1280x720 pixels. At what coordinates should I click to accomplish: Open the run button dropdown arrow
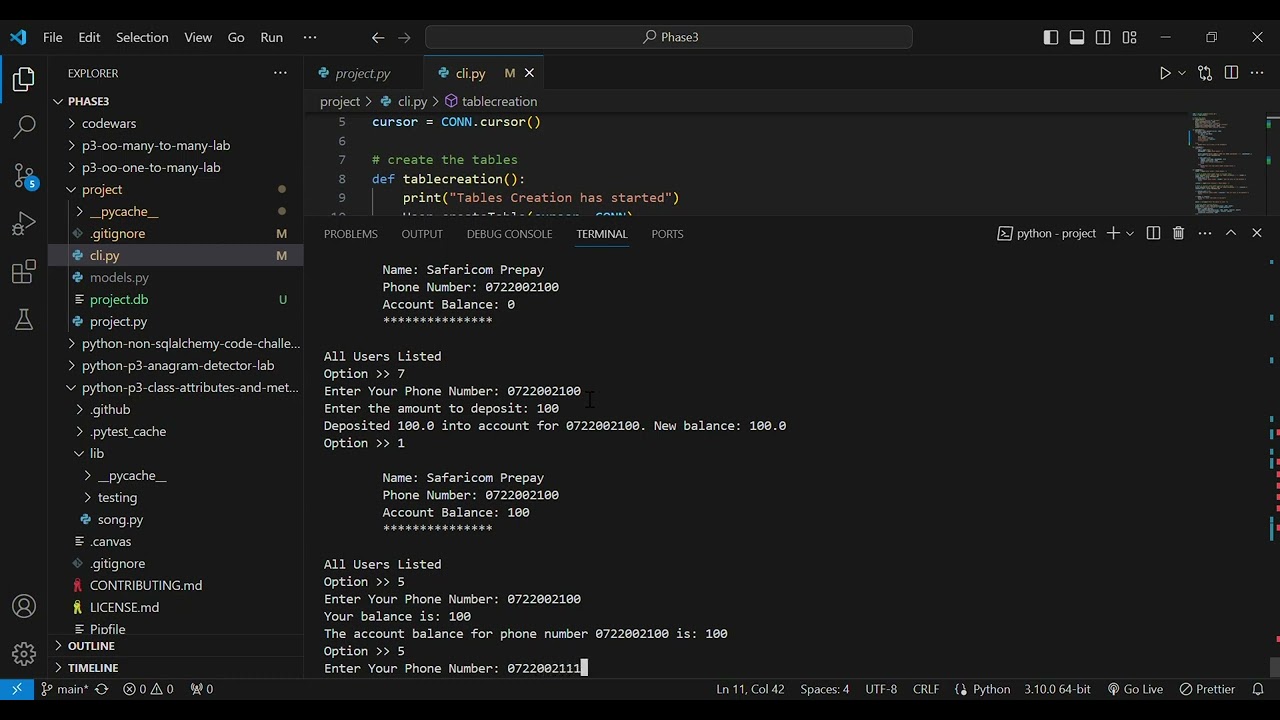1182,73
